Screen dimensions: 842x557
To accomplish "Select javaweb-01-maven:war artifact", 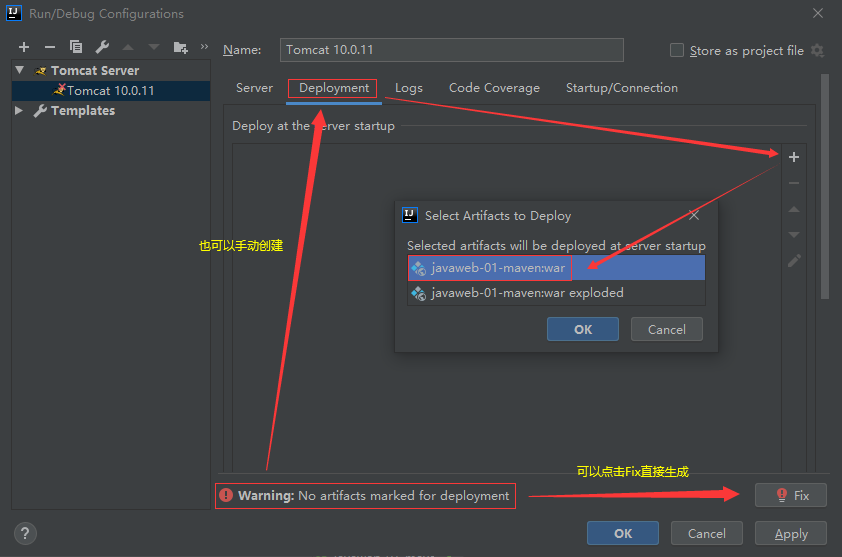I will pos(556,268).
